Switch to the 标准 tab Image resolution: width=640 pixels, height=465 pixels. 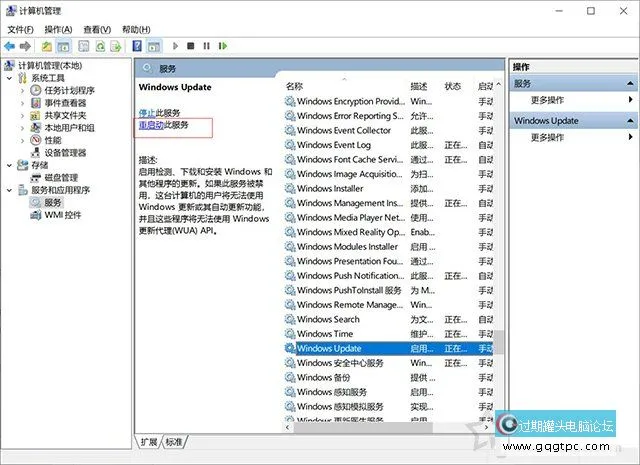tap(174, 442)
